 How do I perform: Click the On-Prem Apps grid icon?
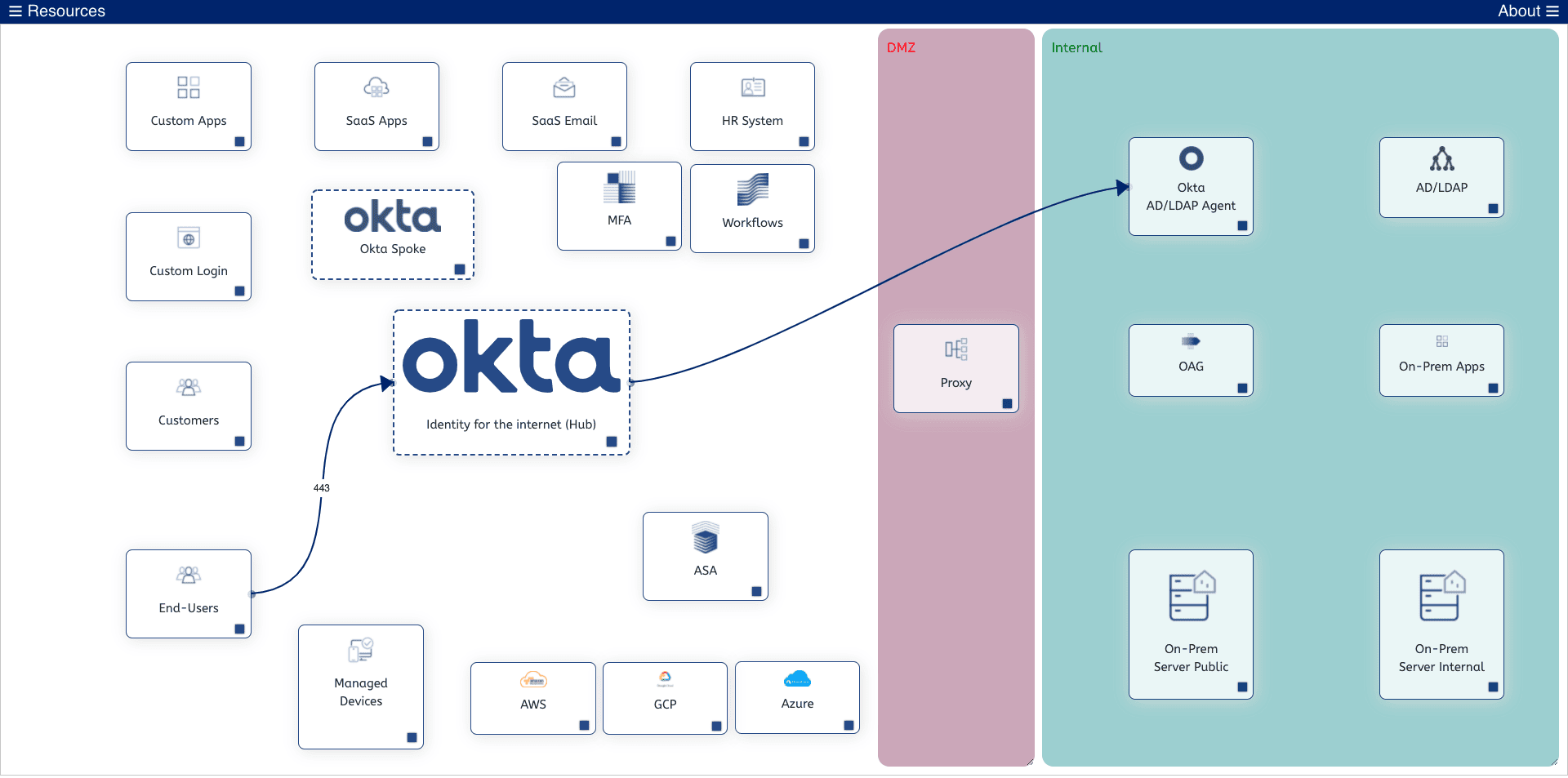pyautogui.click(x=1442, y=341)
